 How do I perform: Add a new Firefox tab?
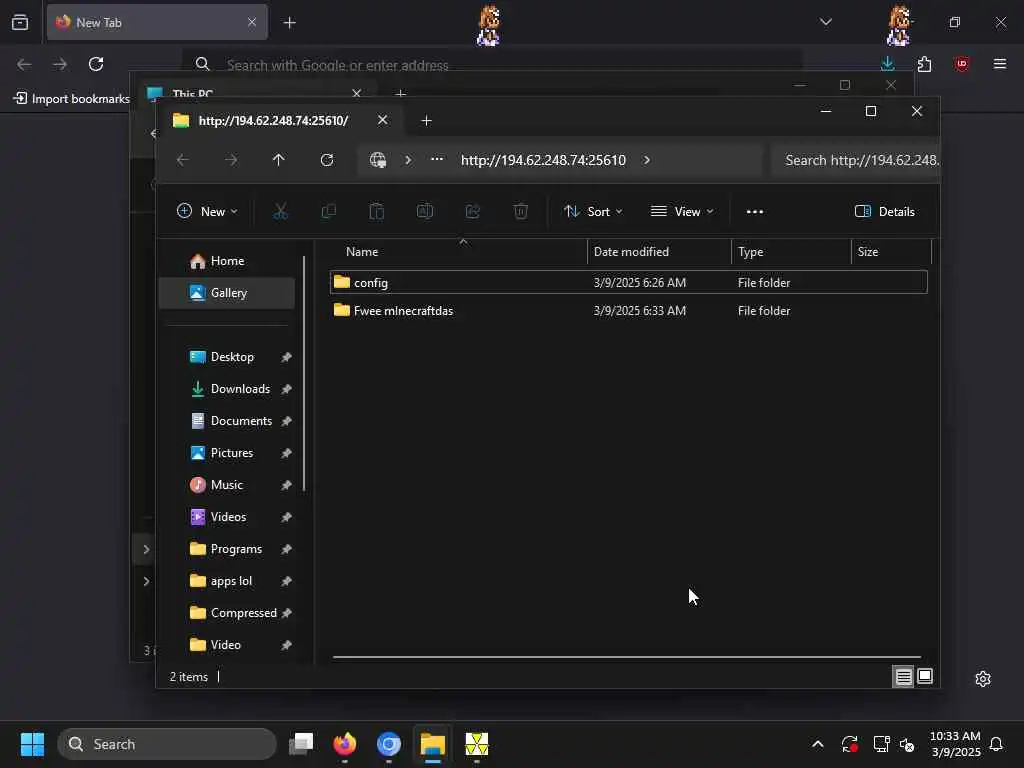tap(290, 23)
